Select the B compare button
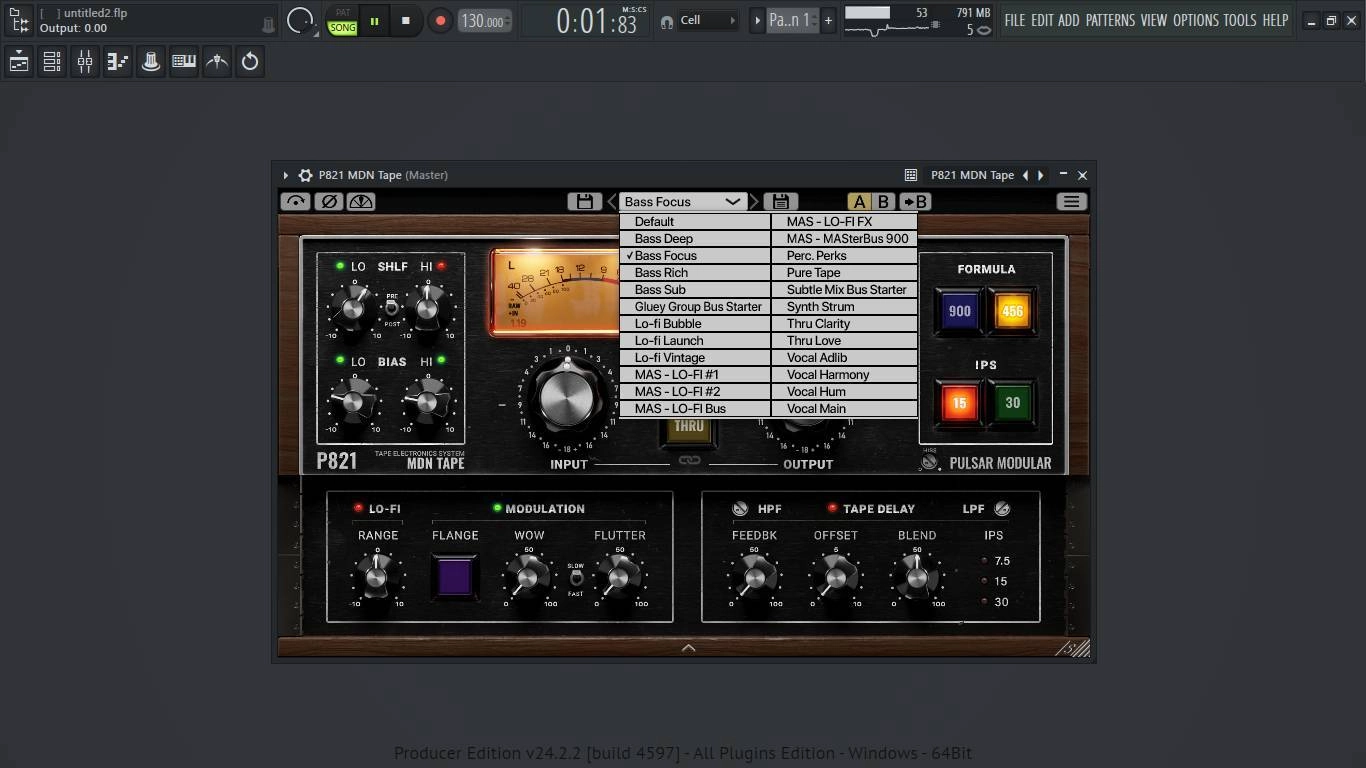 tap(883, 201)
